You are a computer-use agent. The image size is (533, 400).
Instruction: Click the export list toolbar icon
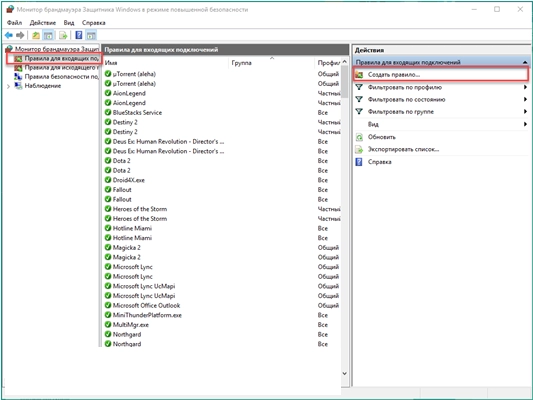coord(63,35)
